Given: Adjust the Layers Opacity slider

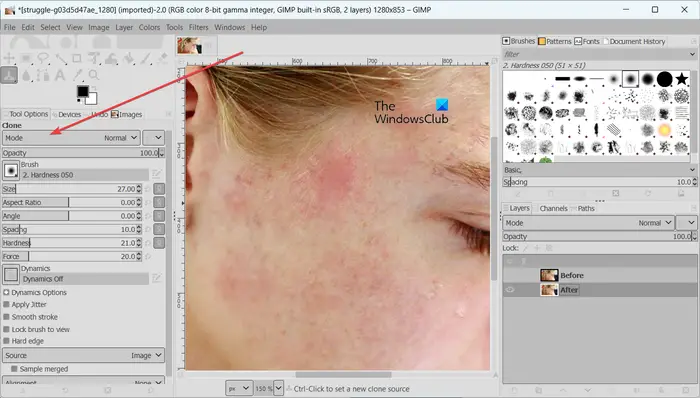Looking at the screenshot, I should click(x=600, y=236).
